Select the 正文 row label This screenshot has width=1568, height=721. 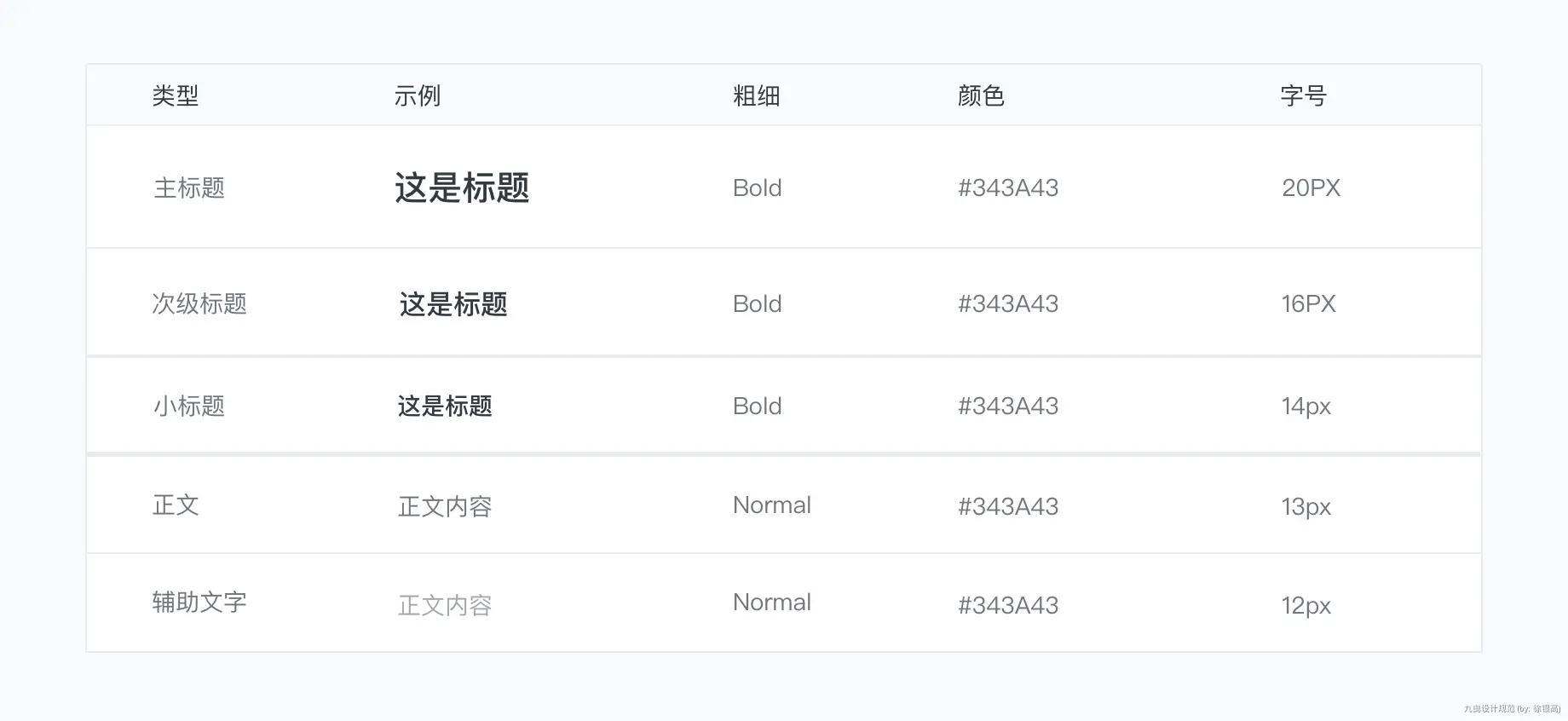pos(176,505)
